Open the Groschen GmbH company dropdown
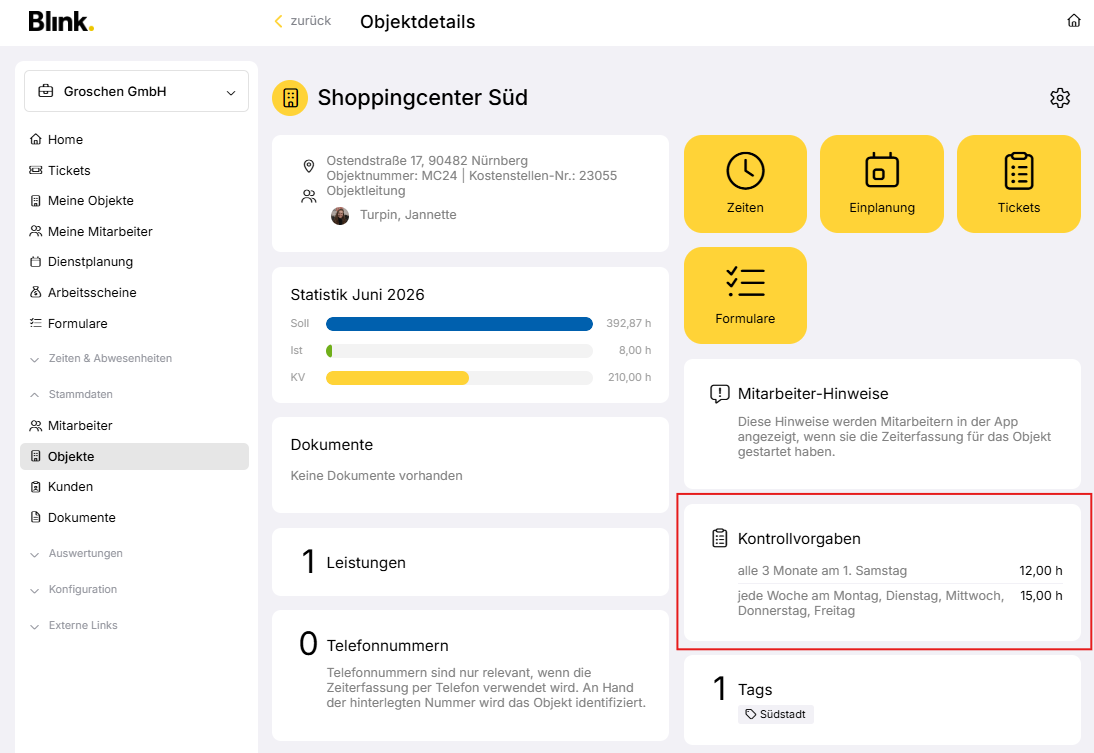Viewport: 1094px width, 753px height. click(x=136, y=91)
